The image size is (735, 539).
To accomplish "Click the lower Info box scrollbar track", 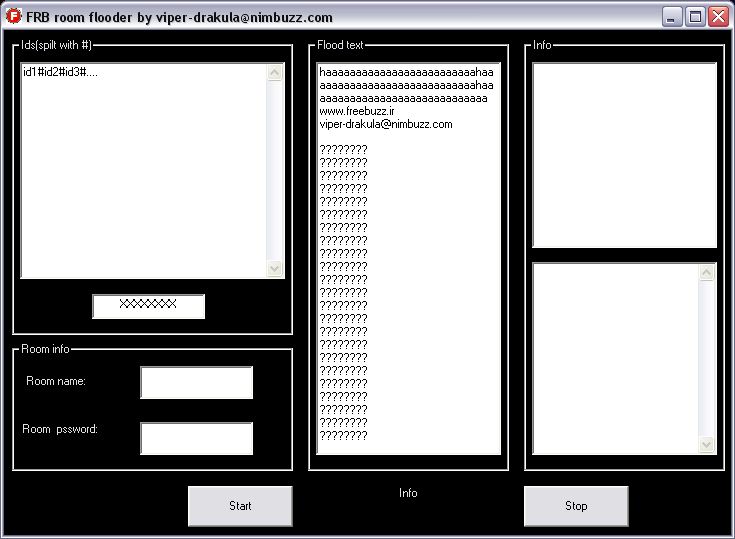I will click(706, 359).
